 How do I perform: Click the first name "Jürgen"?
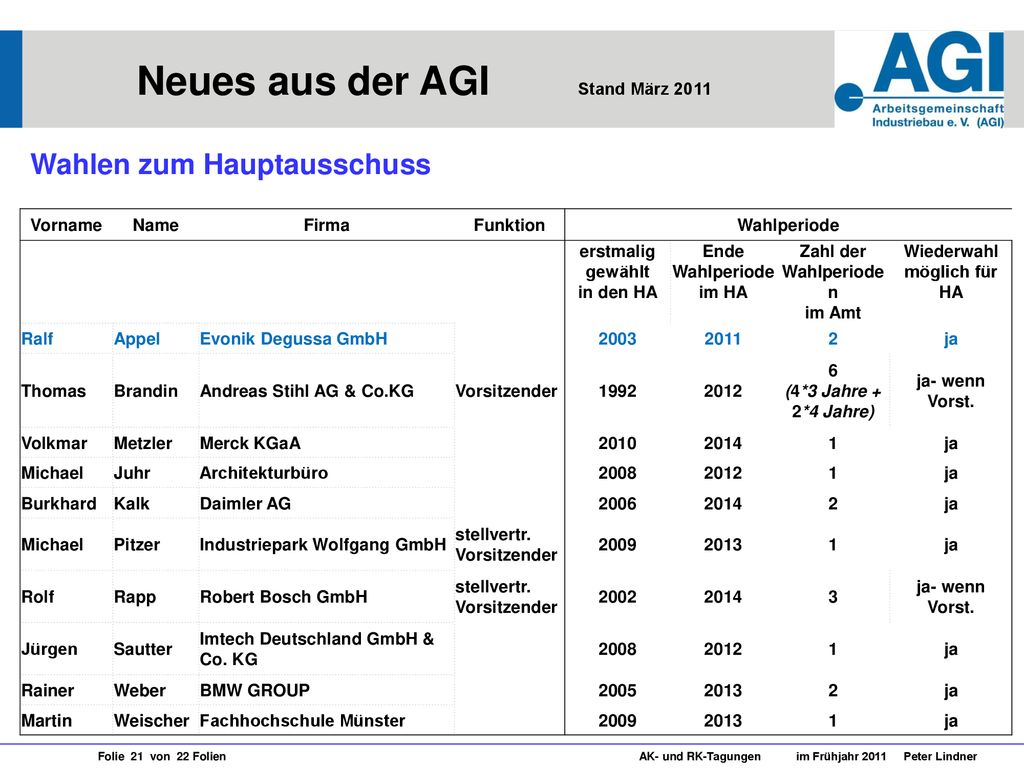pos(49,649)
